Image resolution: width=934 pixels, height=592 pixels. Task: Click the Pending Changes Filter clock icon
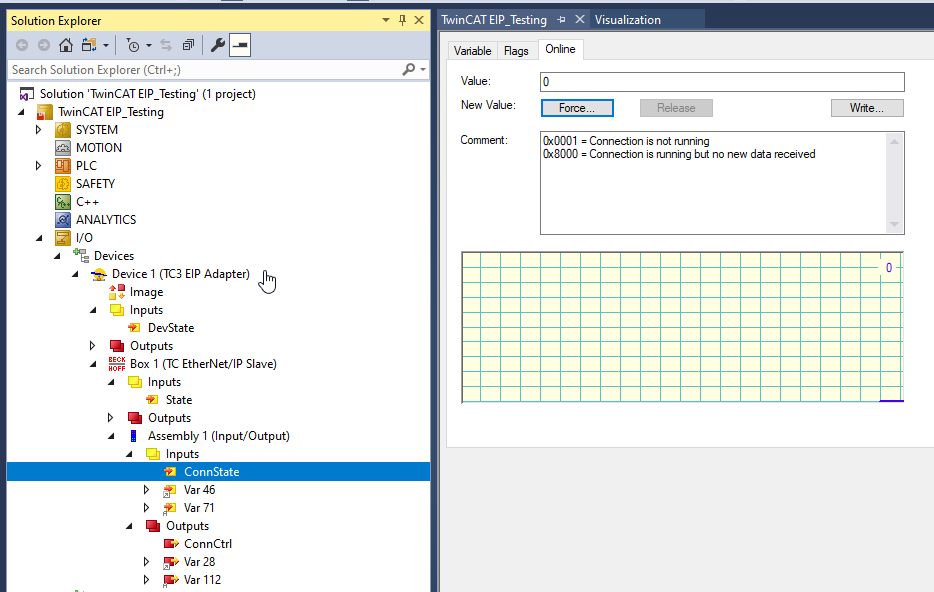pos(133,45)
